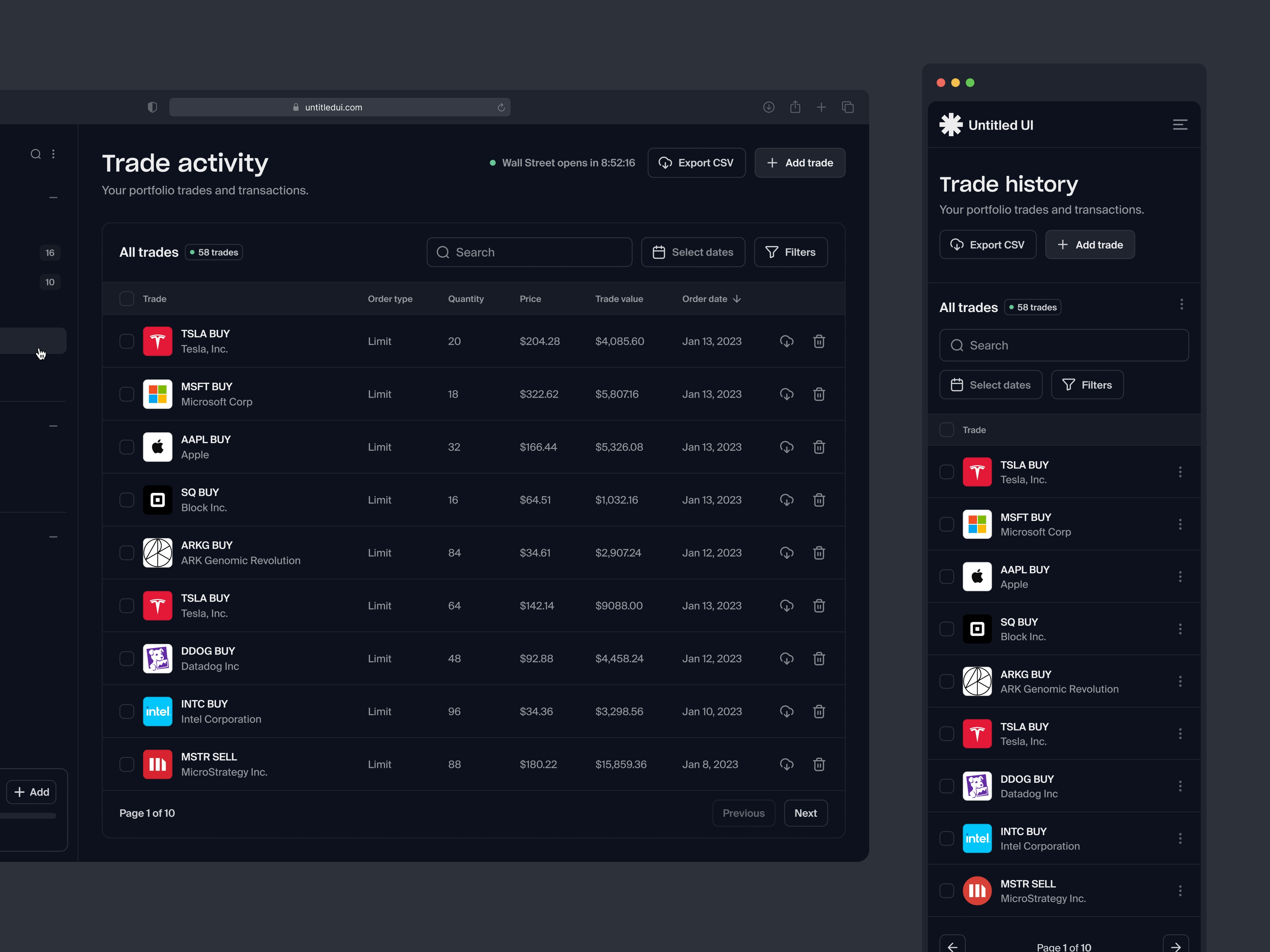
Task: Click the Untitled UI logo in mobile window
Action: [986, 125]
